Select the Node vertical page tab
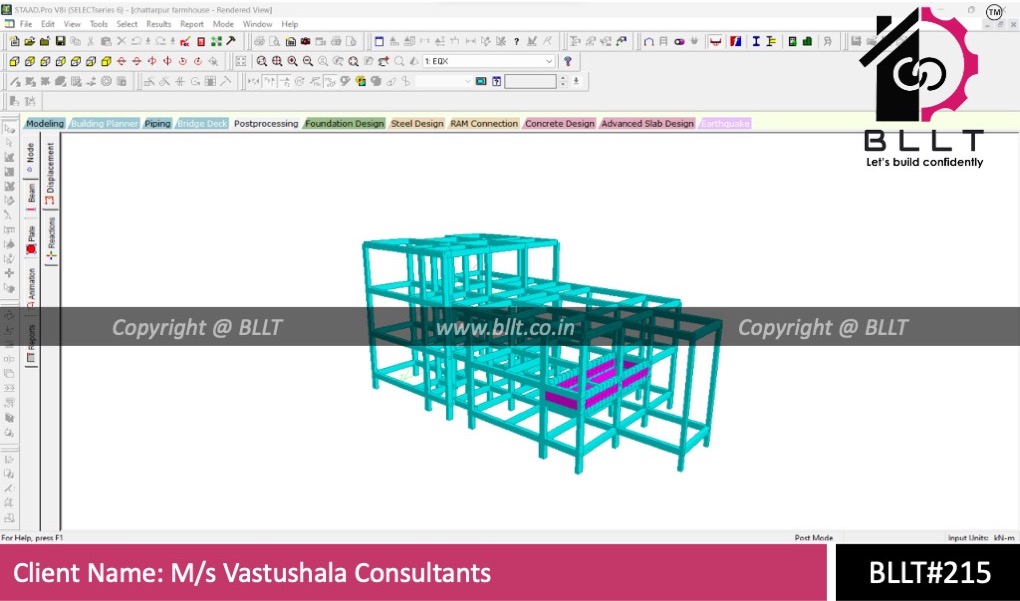Viewport: 1020px width, 601px height. [31, 157]
